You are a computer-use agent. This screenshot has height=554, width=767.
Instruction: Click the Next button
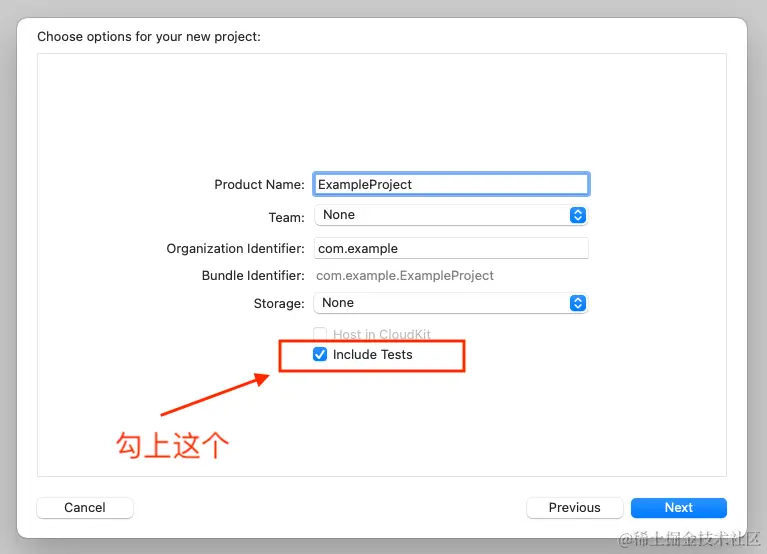point(678,508)
